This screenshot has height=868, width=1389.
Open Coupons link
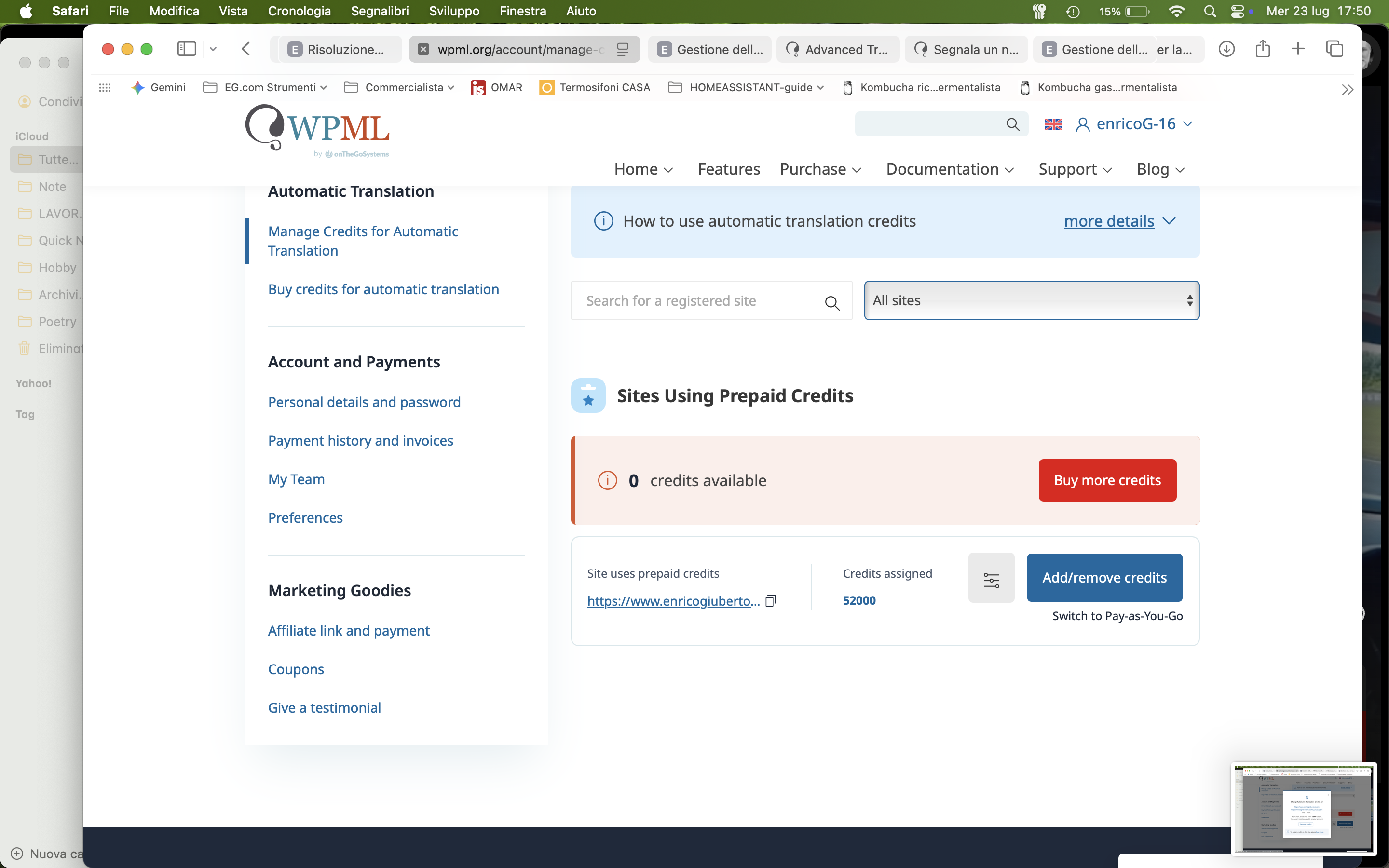click(x=296, y=669)
